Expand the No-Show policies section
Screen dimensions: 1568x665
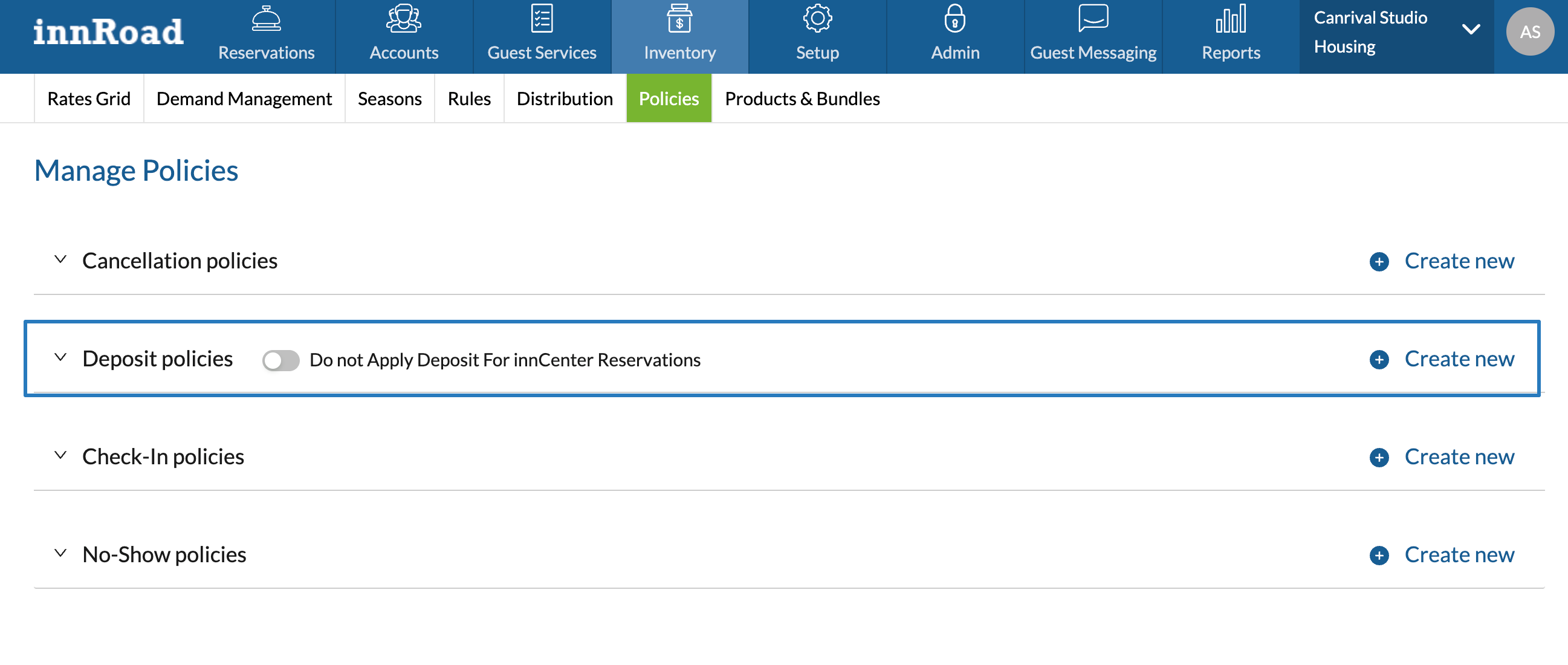[x=60, y=554]
